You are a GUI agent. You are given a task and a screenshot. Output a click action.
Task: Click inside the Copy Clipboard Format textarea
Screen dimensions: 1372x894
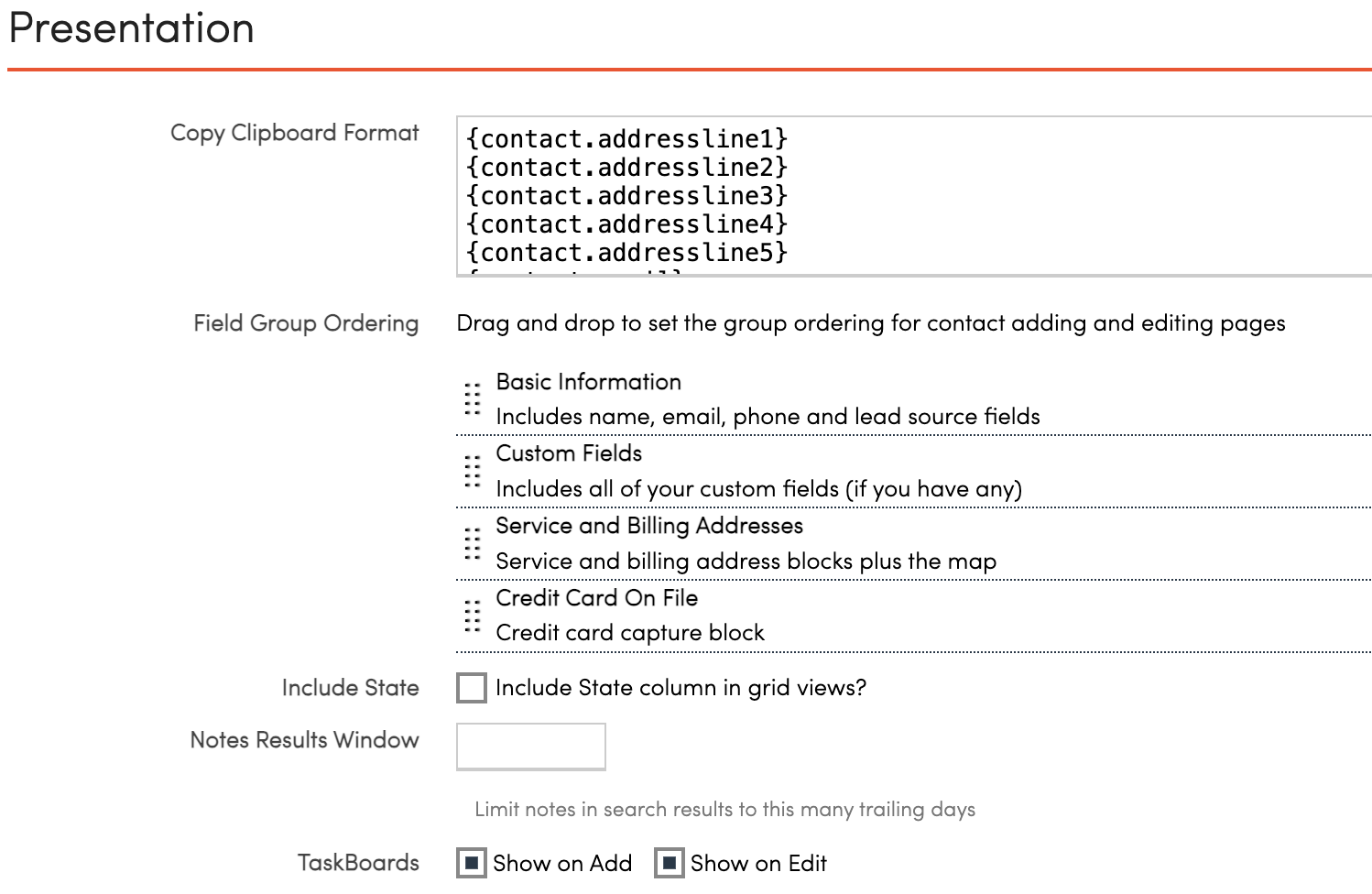point(912,196)
